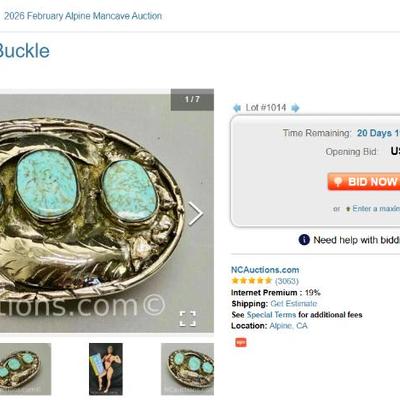This screenshot has height=400, width=400.
Task: Select first buckle thumbnail
Action: pyautogui.click(x=25, y=369)
